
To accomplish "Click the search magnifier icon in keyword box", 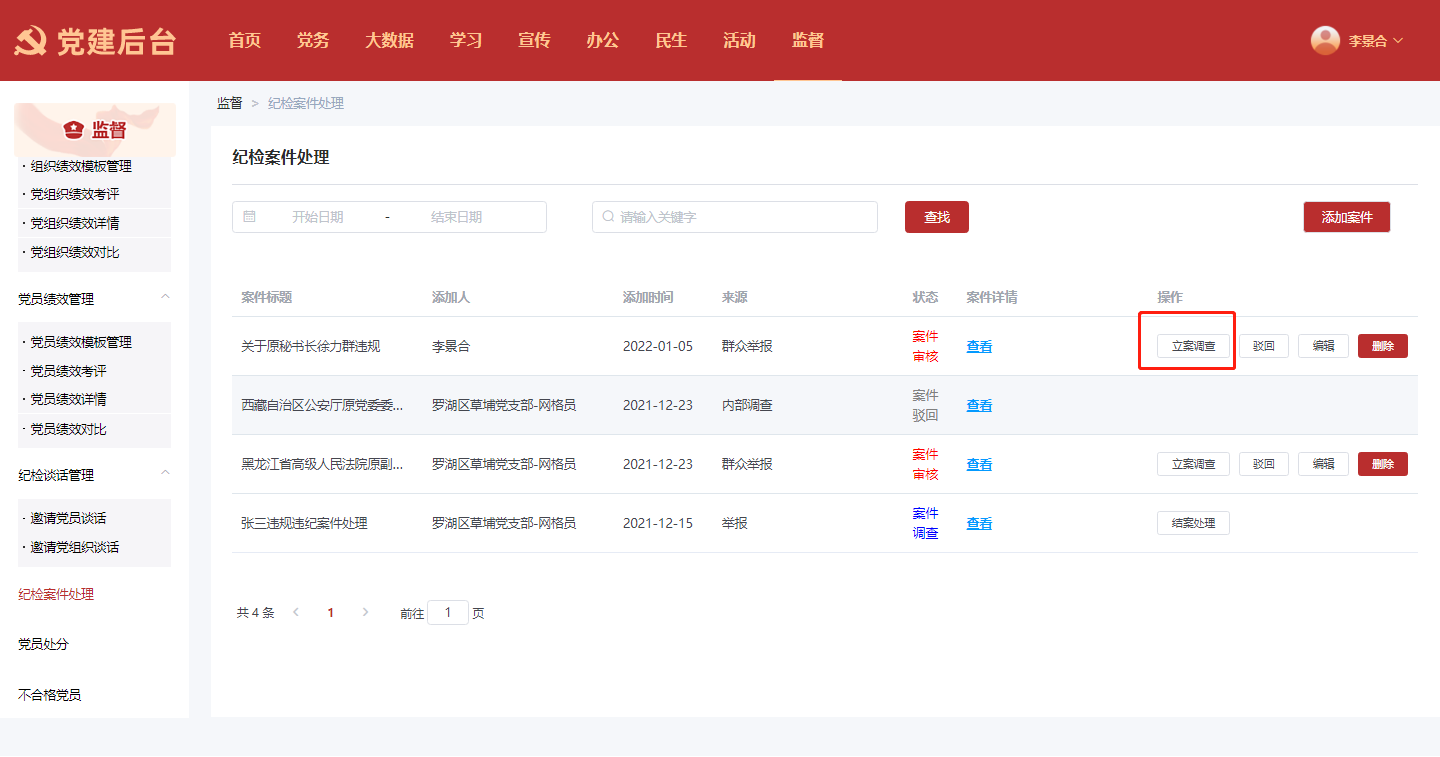I will coord(608,217).
